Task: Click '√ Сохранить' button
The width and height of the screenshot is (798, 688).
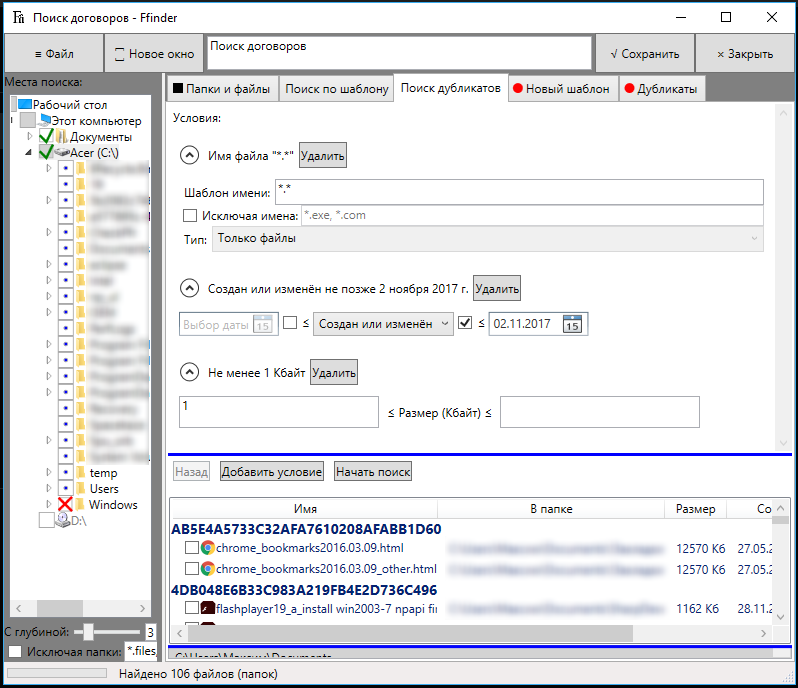Action: tap(645, 53)
